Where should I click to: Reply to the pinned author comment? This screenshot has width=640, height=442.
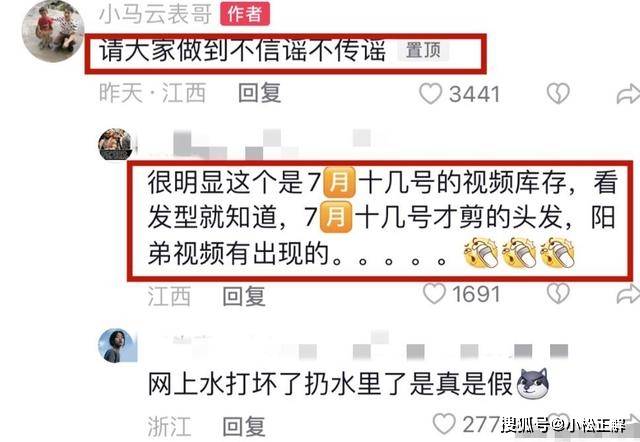(x=260, y=93)
